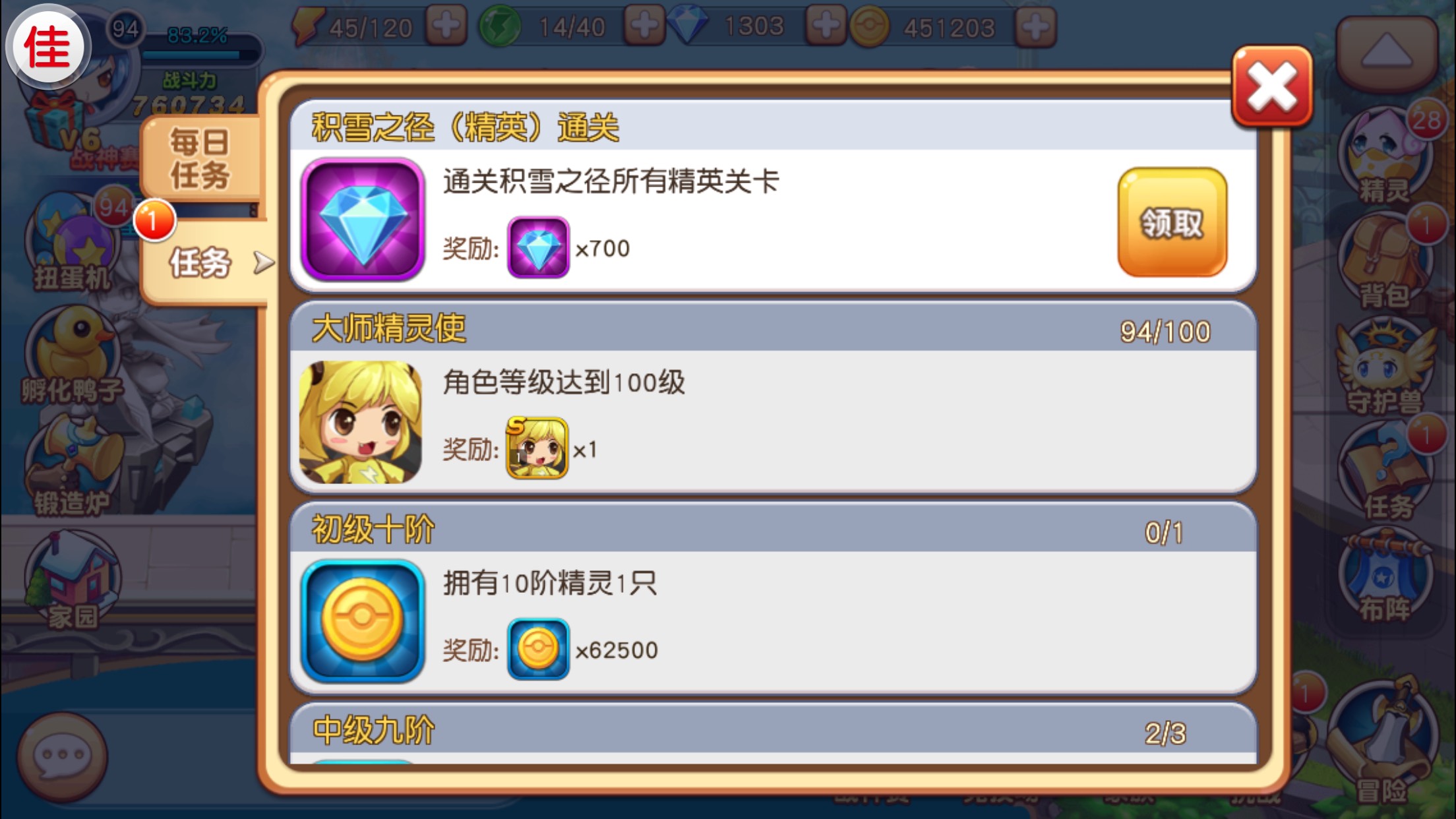The height and width of the screenshot is (819, 1456).
Task: Open the 背包 backpack icon
Action: [x=1385, y=260]
